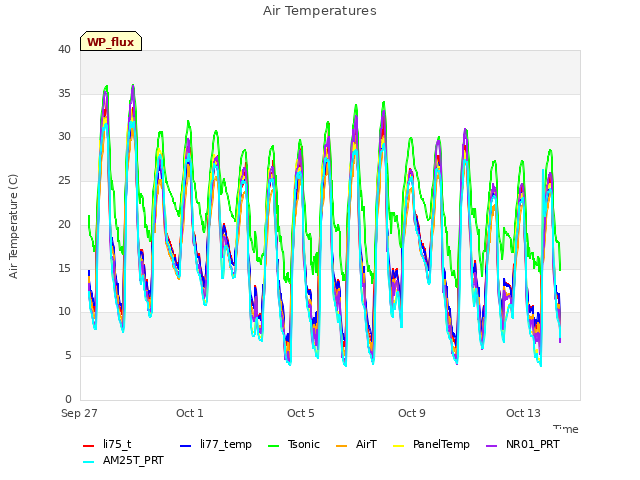
Task: Toggle the NR01_PRT legend entry
Action: point(523,444)
